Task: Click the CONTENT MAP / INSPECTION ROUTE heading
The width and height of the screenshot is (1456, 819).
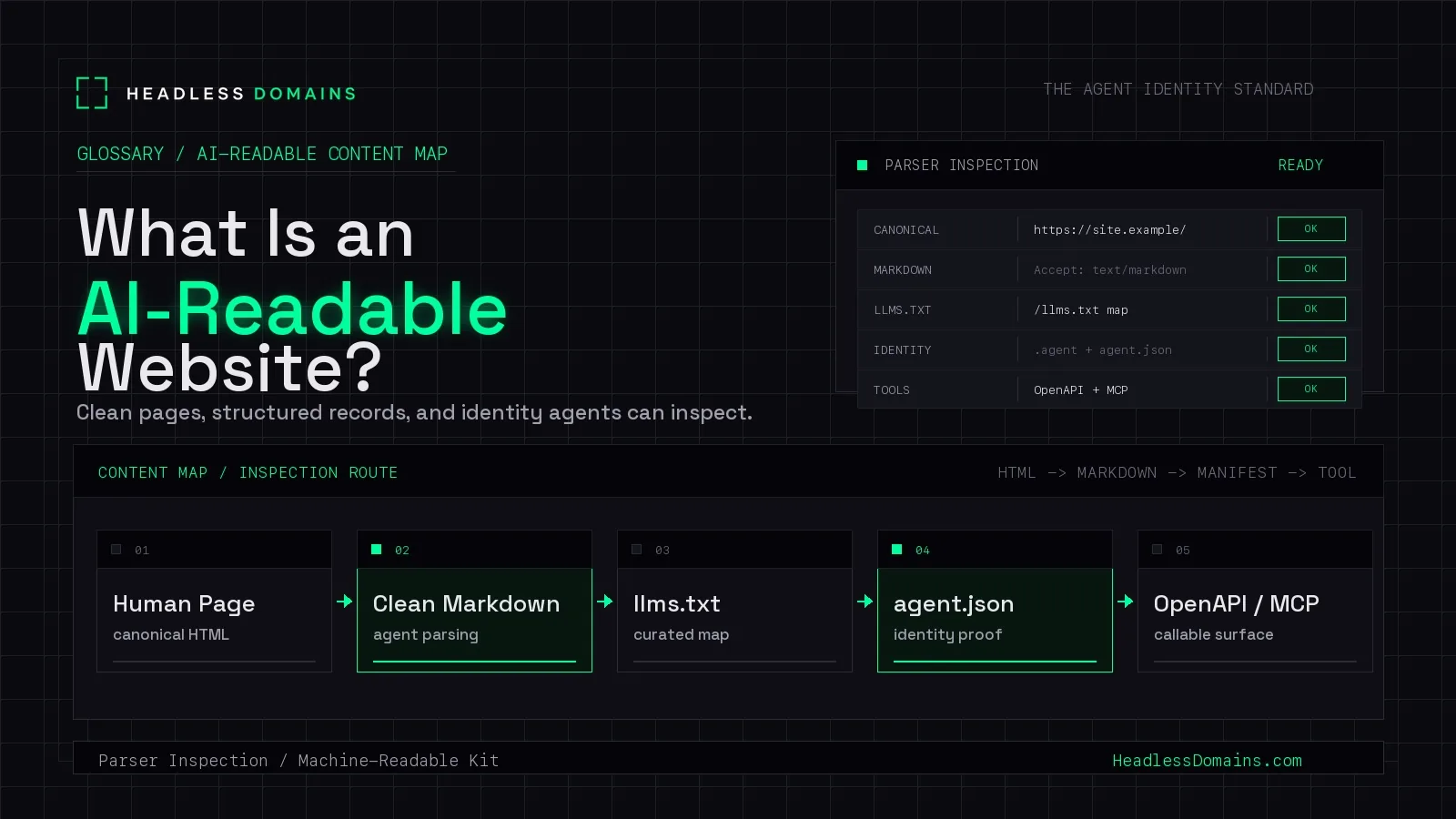Action: click(248, 472)
